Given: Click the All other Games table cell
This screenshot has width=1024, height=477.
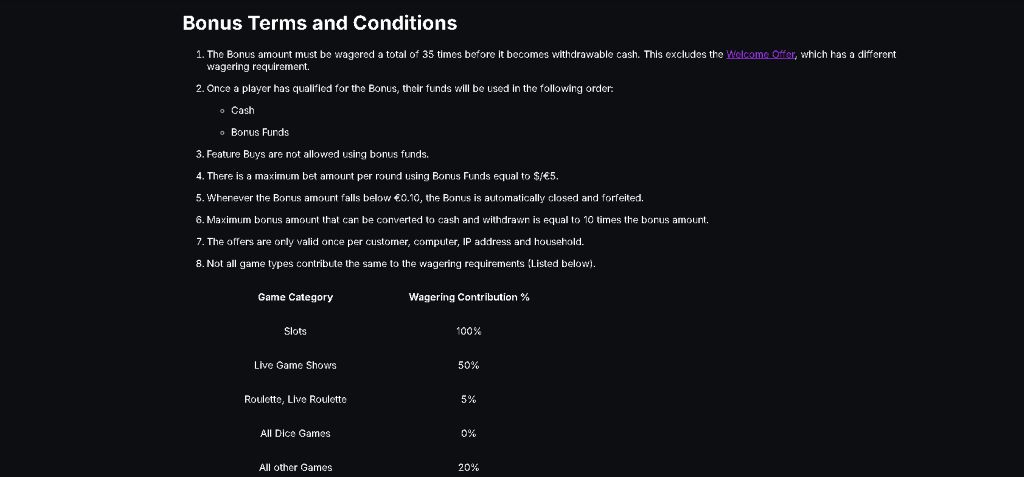Looking at the screenshot, I should click(295, 467).
